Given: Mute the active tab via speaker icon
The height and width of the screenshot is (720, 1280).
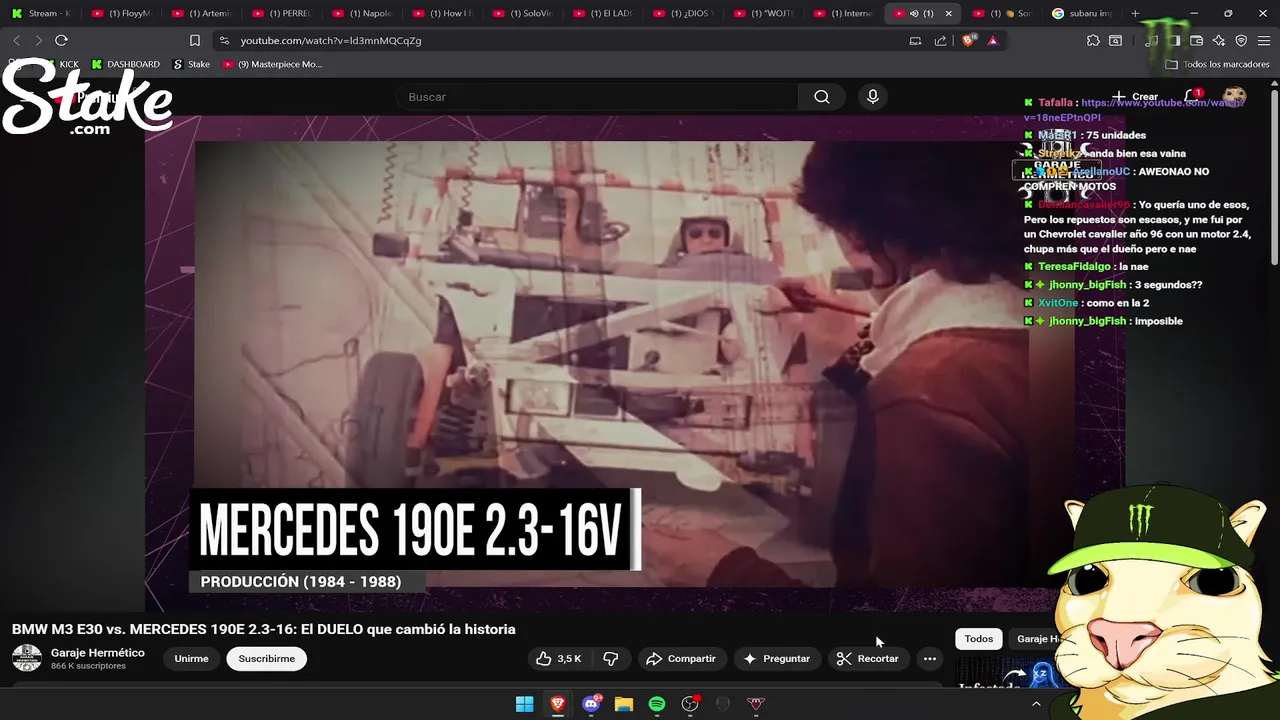Looking at the screenshot, I should 914,13.
